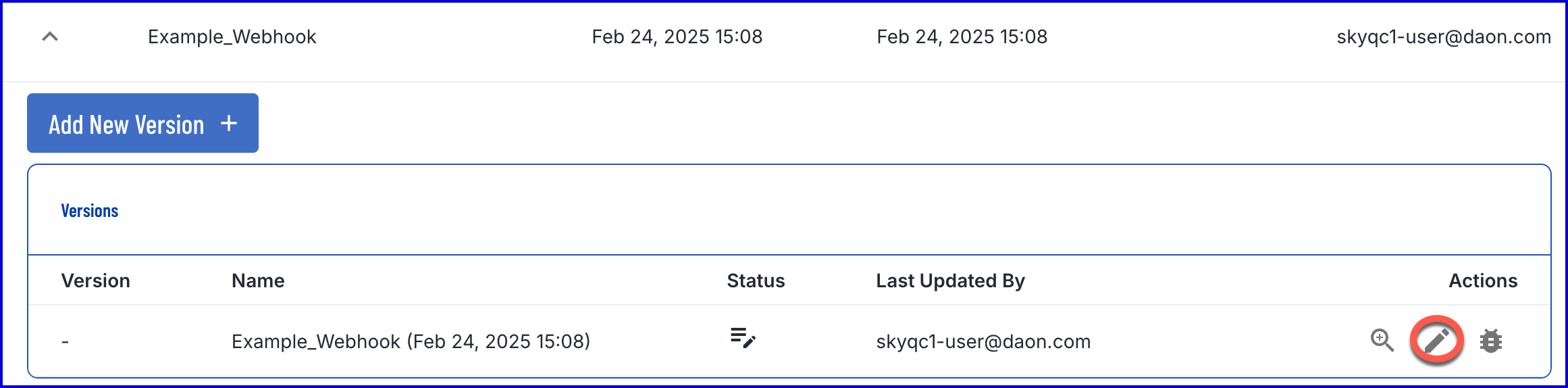The width and height of the screenshot is (1568, 388).
Task: Click skyqc1-user@daon.com in the top row
Action: pos(1444,37)
